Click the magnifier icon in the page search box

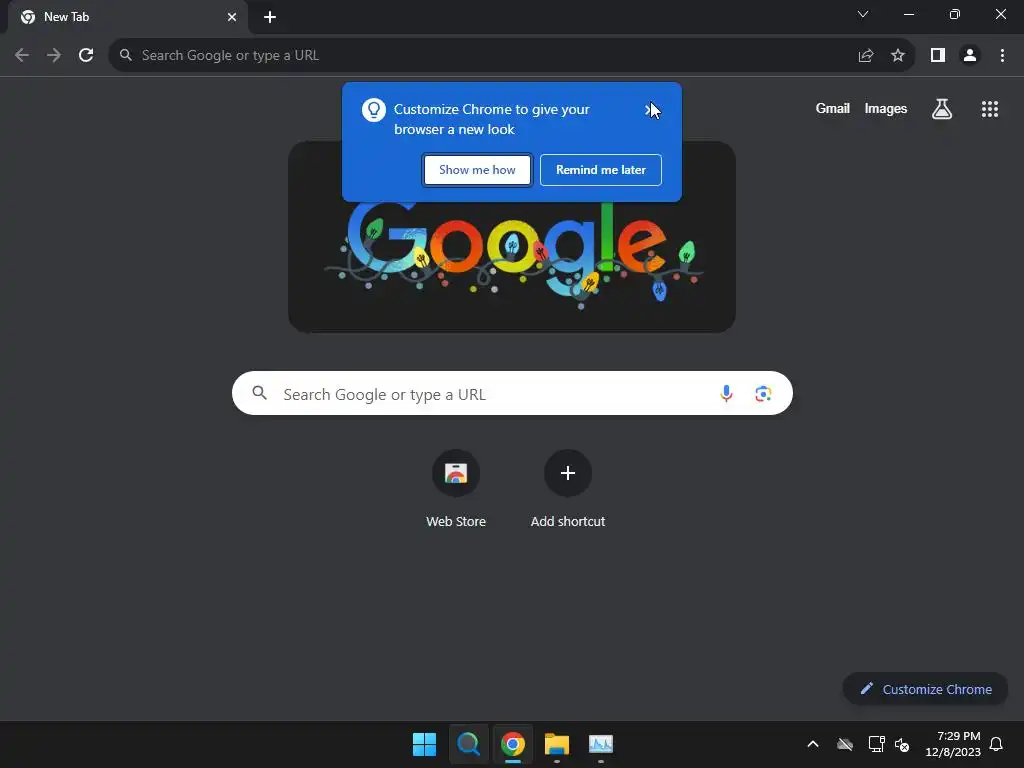pyautogui.click(x=260, y=392)
